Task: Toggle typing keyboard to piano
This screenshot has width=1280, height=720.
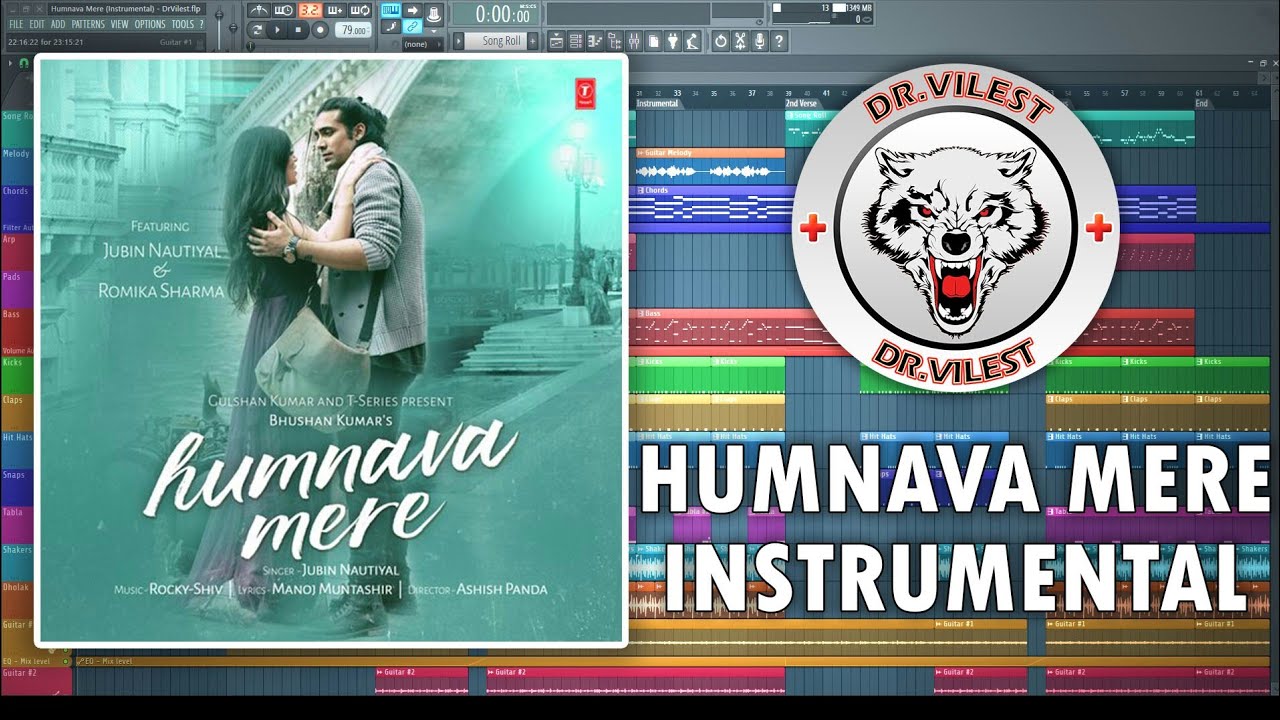Action: click(390, 10)
